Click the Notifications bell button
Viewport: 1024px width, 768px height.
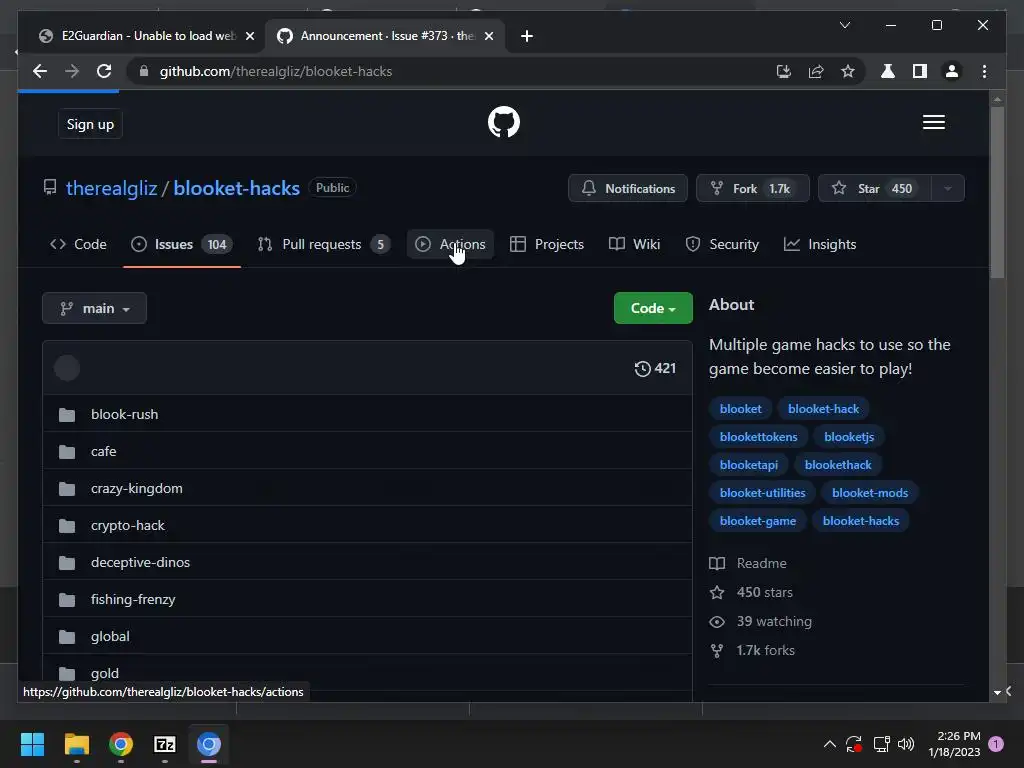pos(628,188)
